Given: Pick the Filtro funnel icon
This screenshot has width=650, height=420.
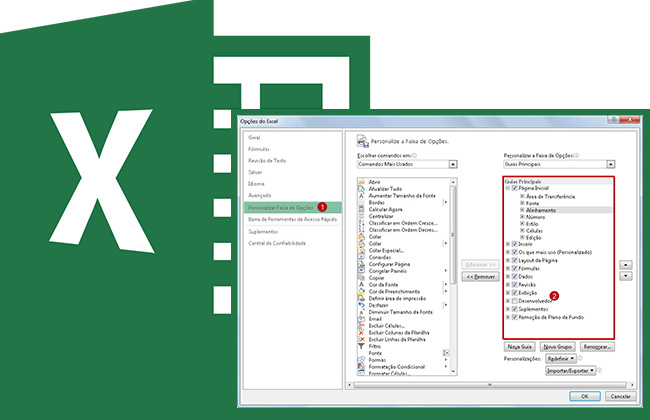Looking at the screenshot, I should point(361,346).
